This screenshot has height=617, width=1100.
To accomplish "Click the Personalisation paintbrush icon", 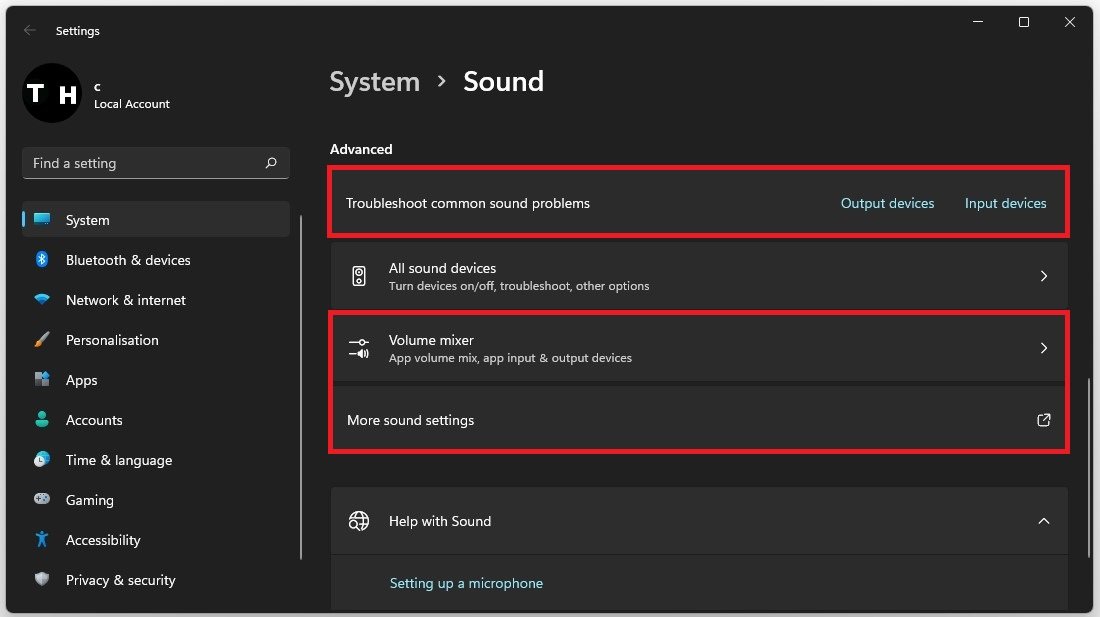I will (x=42, y=340).
